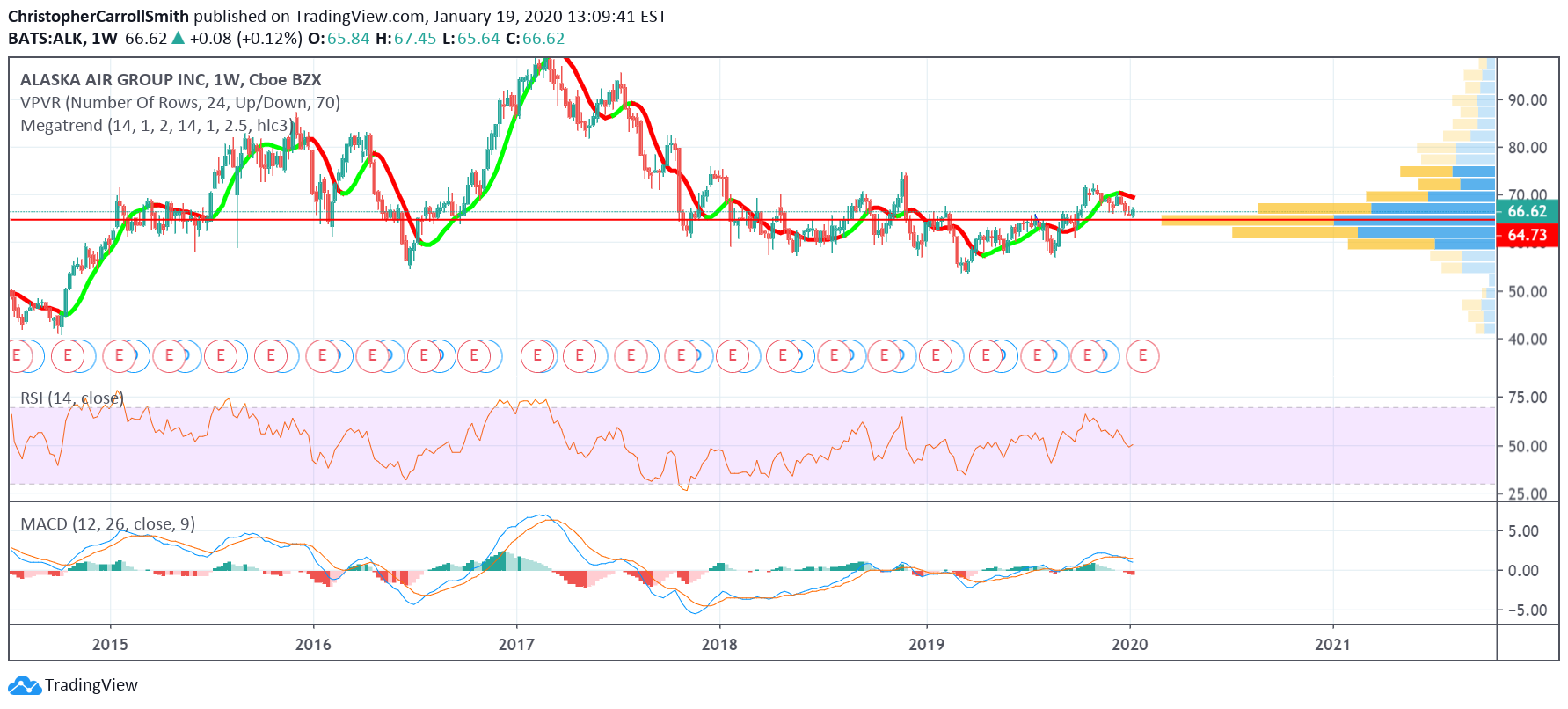Open the late-2019 earnings marker before 2020

(x=1088, y=356)
